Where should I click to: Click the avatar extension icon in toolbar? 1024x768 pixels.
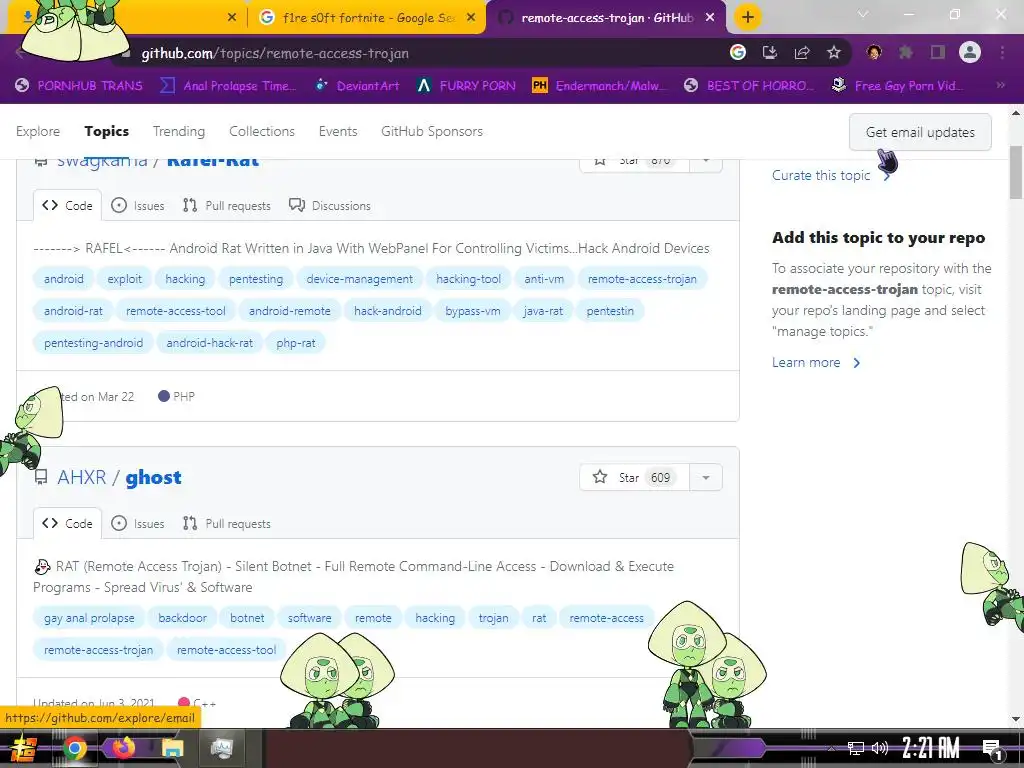click(874, 52)
